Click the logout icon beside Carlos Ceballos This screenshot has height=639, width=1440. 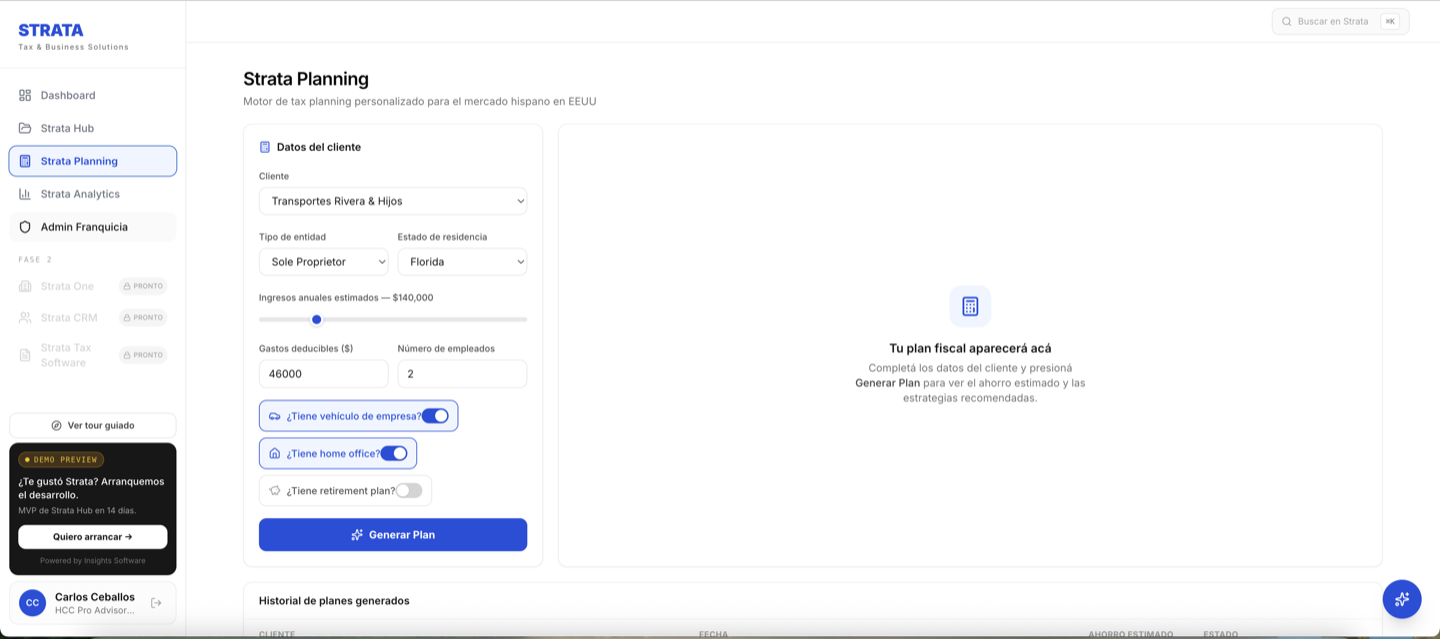(156, 603)
